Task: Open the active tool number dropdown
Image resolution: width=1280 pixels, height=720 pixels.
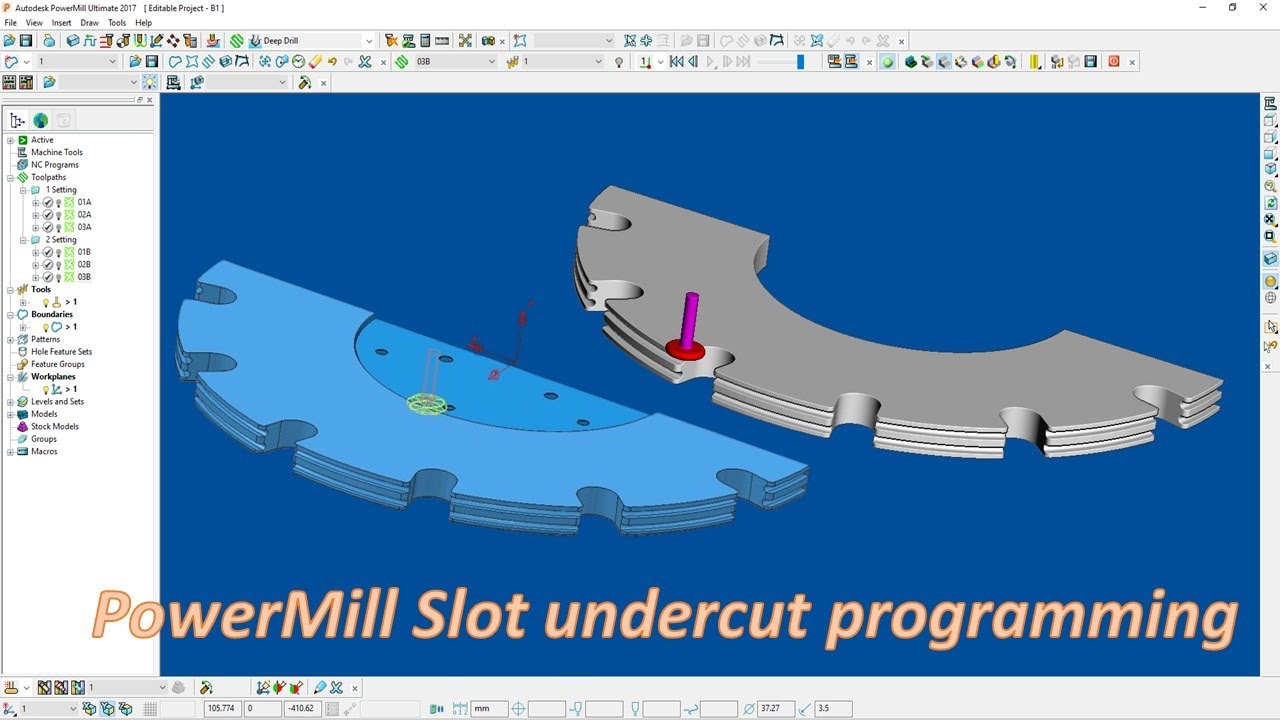Action: pyautogui.click(x=598, y=62)
